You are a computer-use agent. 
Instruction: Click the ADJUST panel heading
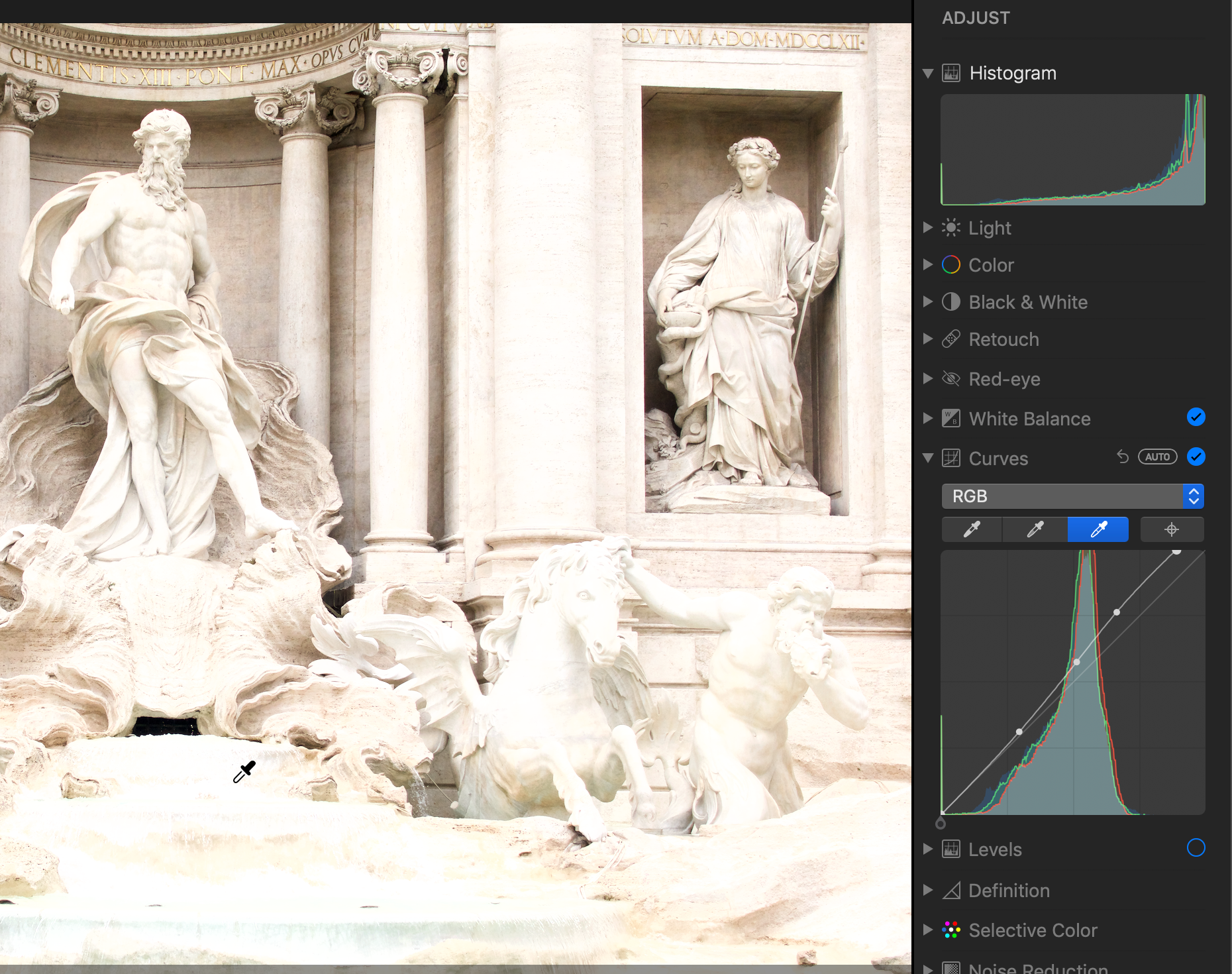976,18
